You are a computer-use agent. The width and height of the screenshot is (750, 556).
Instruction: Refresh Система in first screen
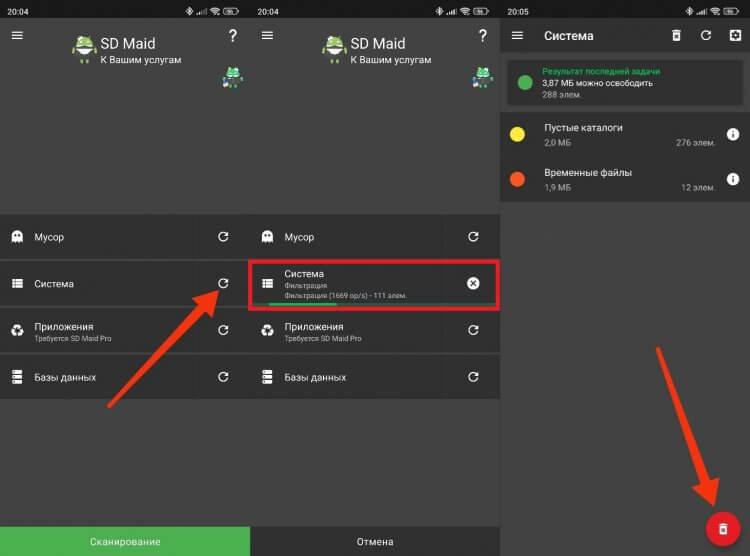(223, 283)
